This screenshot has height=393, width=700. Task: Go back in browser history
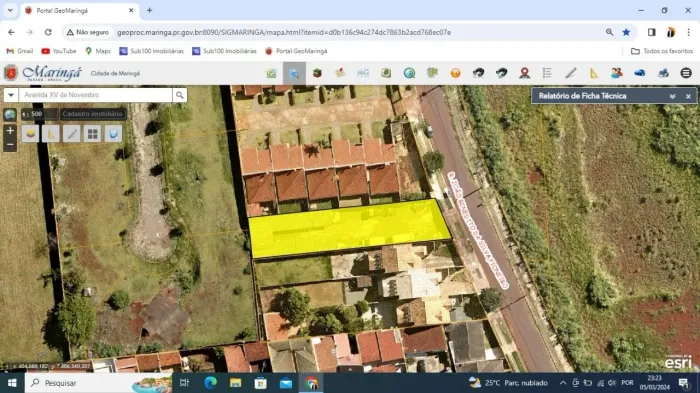[11, 32]
